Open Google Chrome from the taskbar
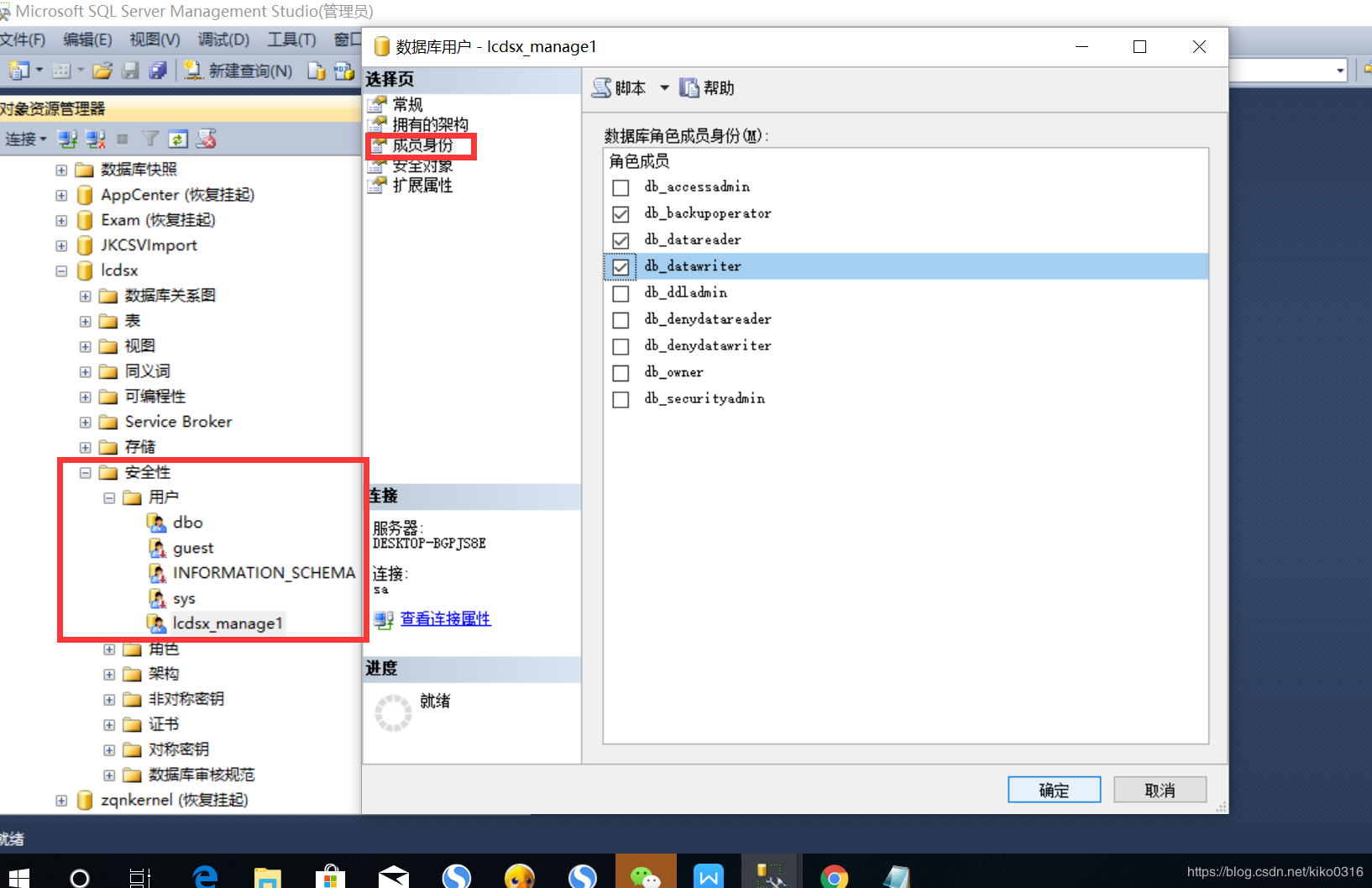Screen dimensions: 1372x888 (x=834, y=877)
